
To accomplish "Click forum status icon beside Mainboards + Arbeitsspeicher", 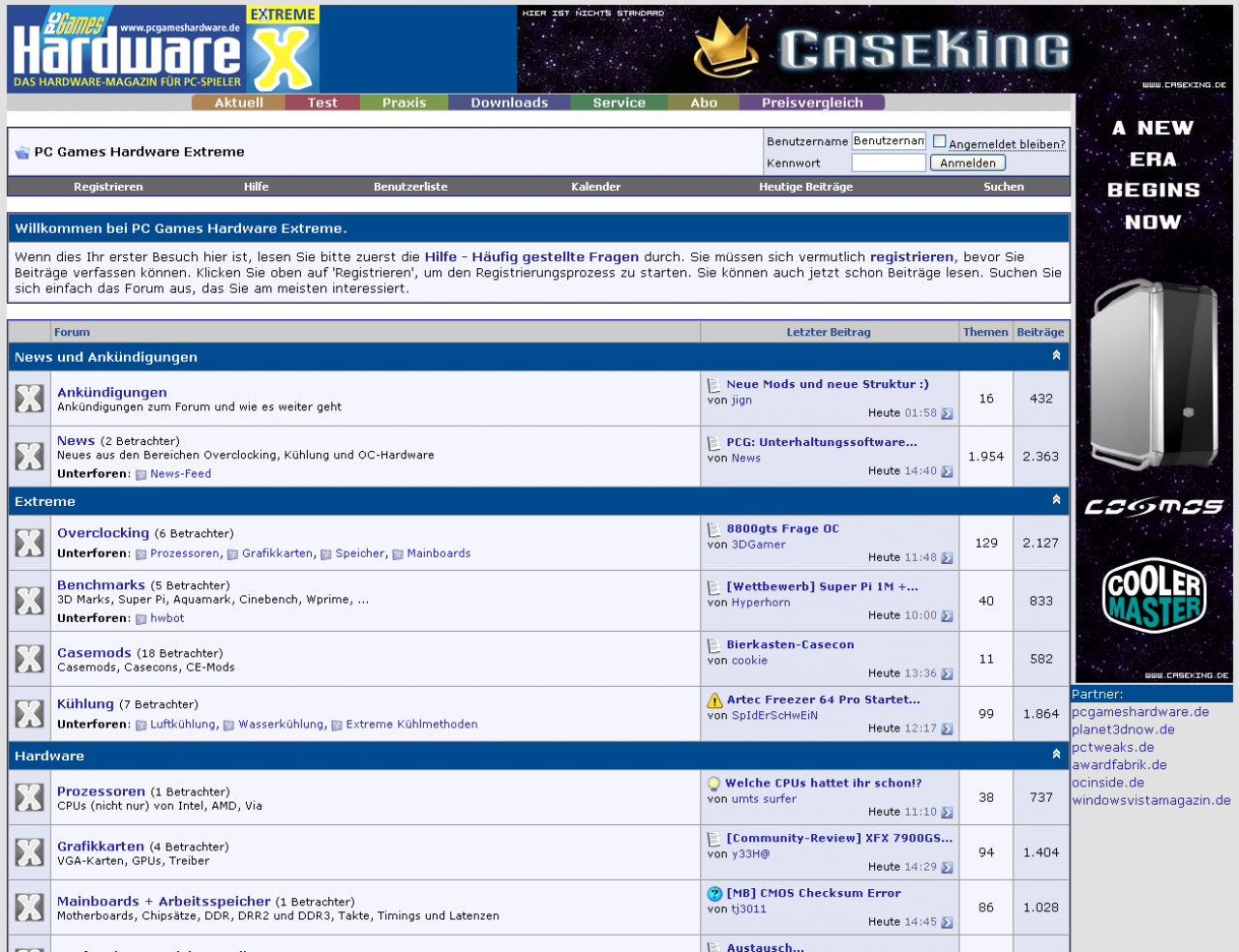I will click(x=29, y=907).
